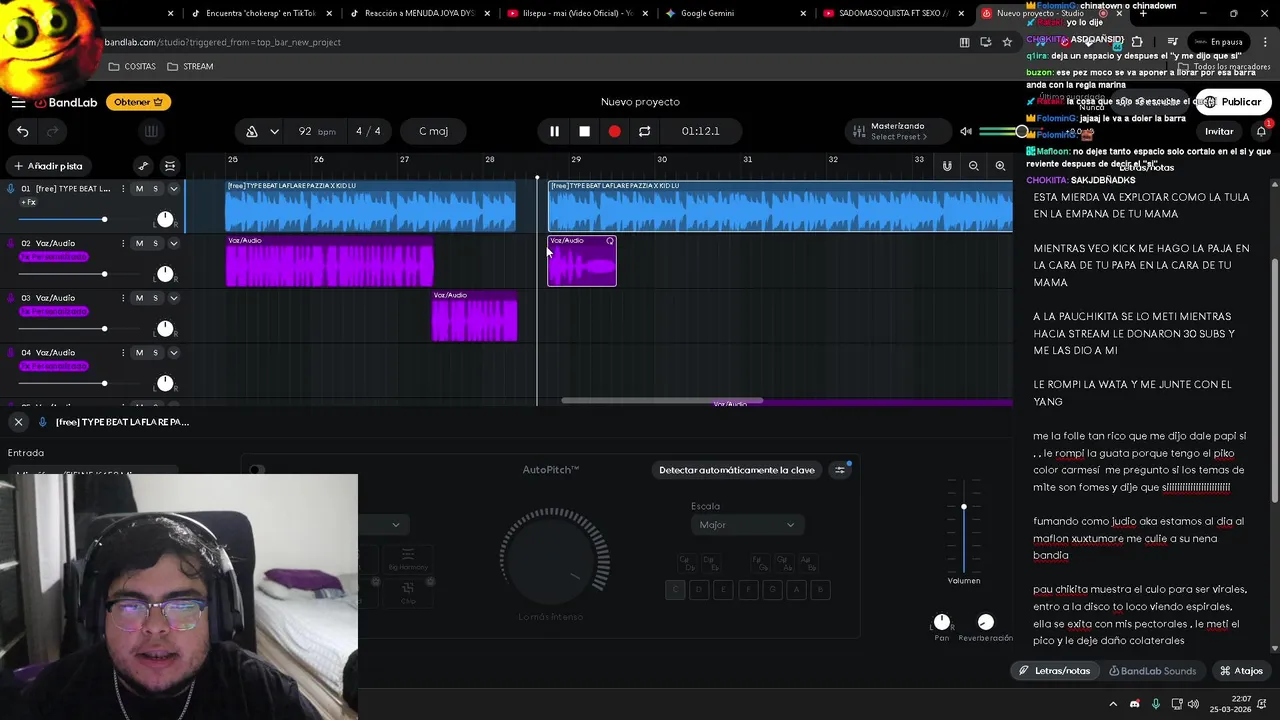Select the Voz/Audio clip on track 03

(x=474, y=315)
